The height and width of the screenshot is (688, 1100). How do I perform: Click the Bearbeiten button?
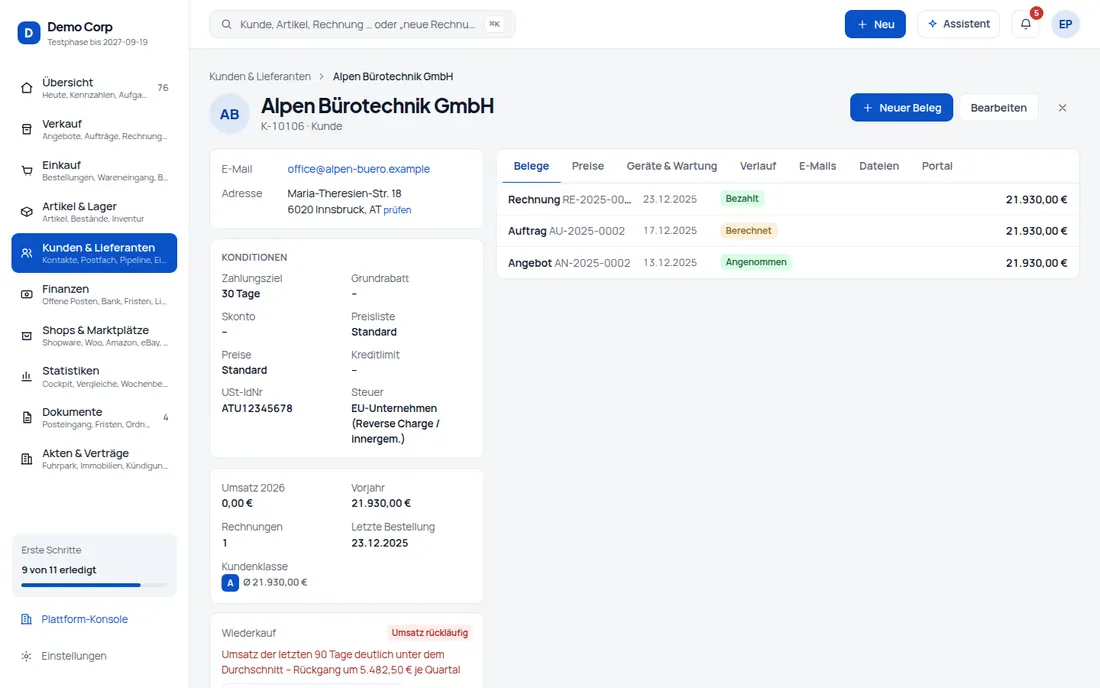click(998, 107)
